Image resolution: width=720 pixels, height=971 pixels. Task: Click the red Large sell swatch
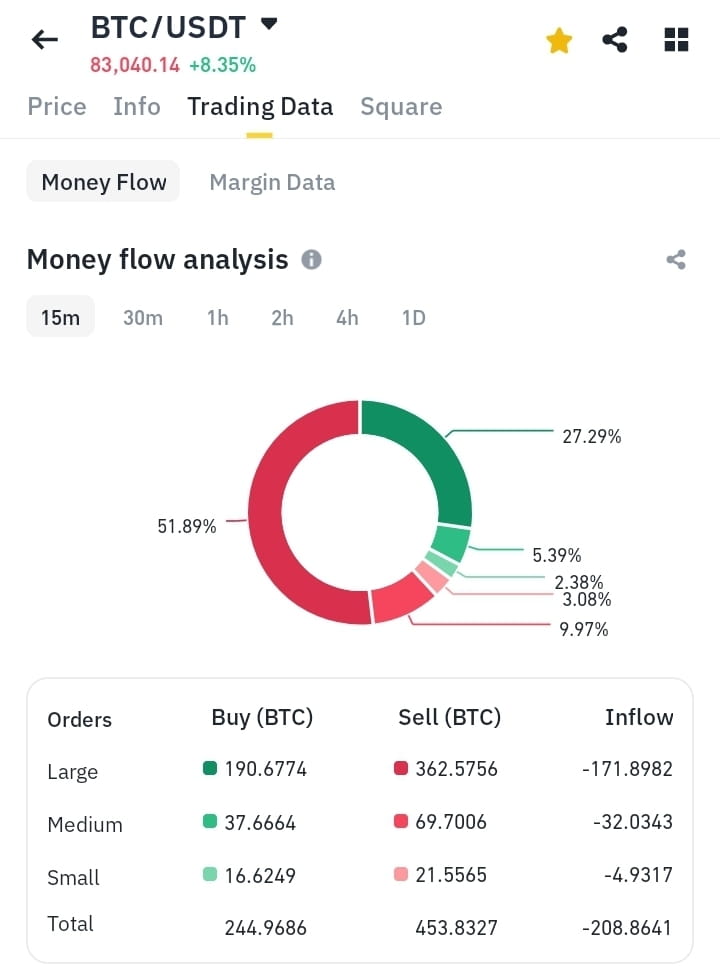pos(401,769)
